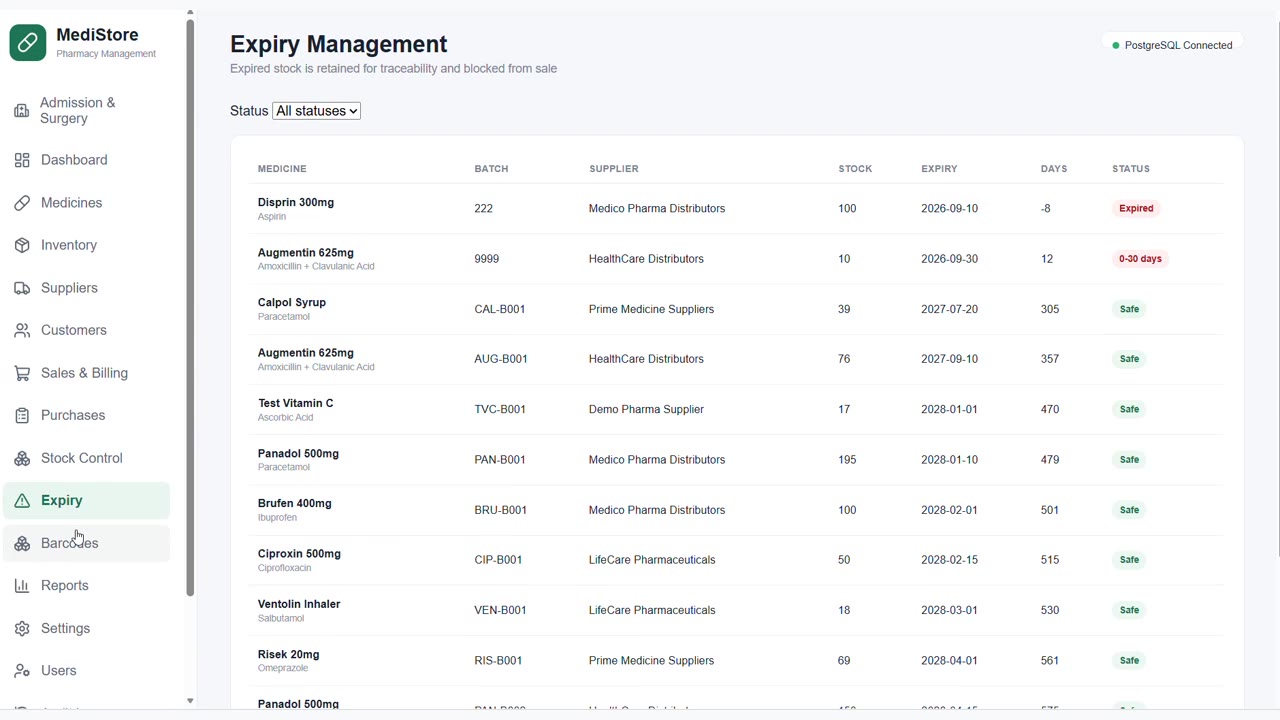Open the Stock Control page
This screenshot has height=720, width=1280.
[86, 458]
